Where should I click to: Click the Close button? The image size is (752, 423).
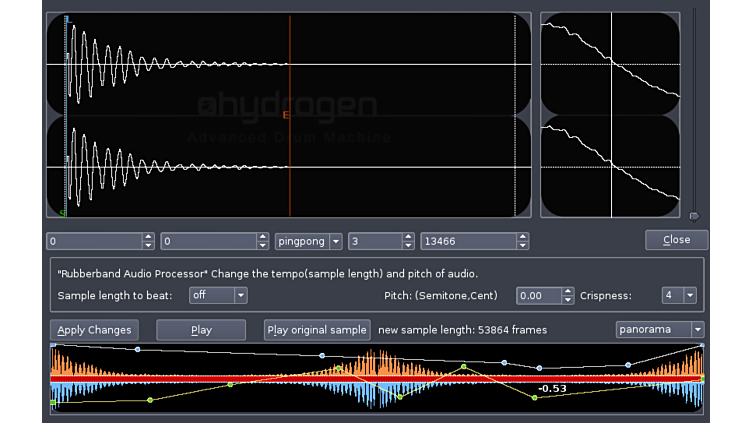coord(676,240)
